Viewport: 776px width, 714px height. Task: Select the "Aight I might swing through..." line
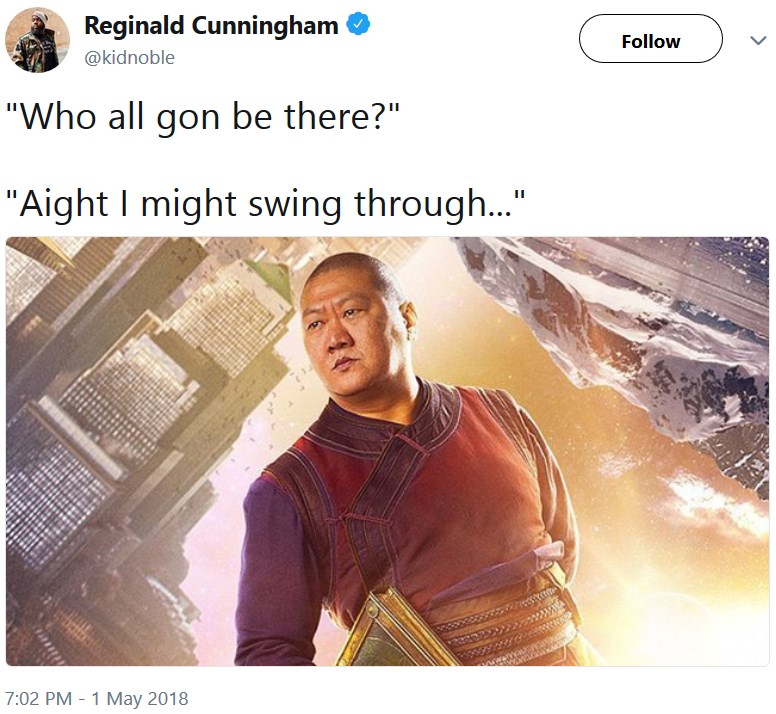[265, 204]
